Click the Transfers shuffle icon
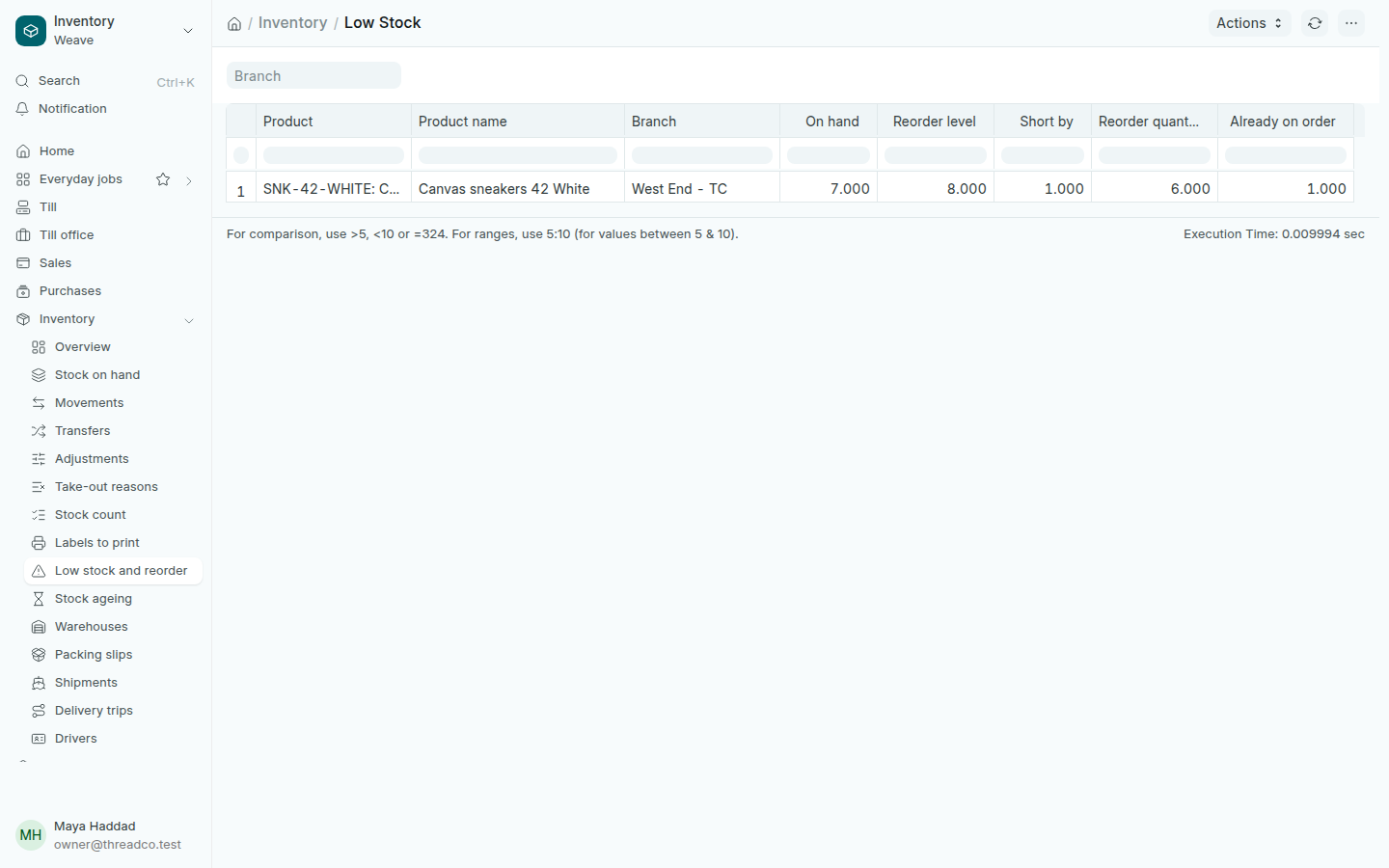This screenshot has width=1389, height=868. coord(39,431)
